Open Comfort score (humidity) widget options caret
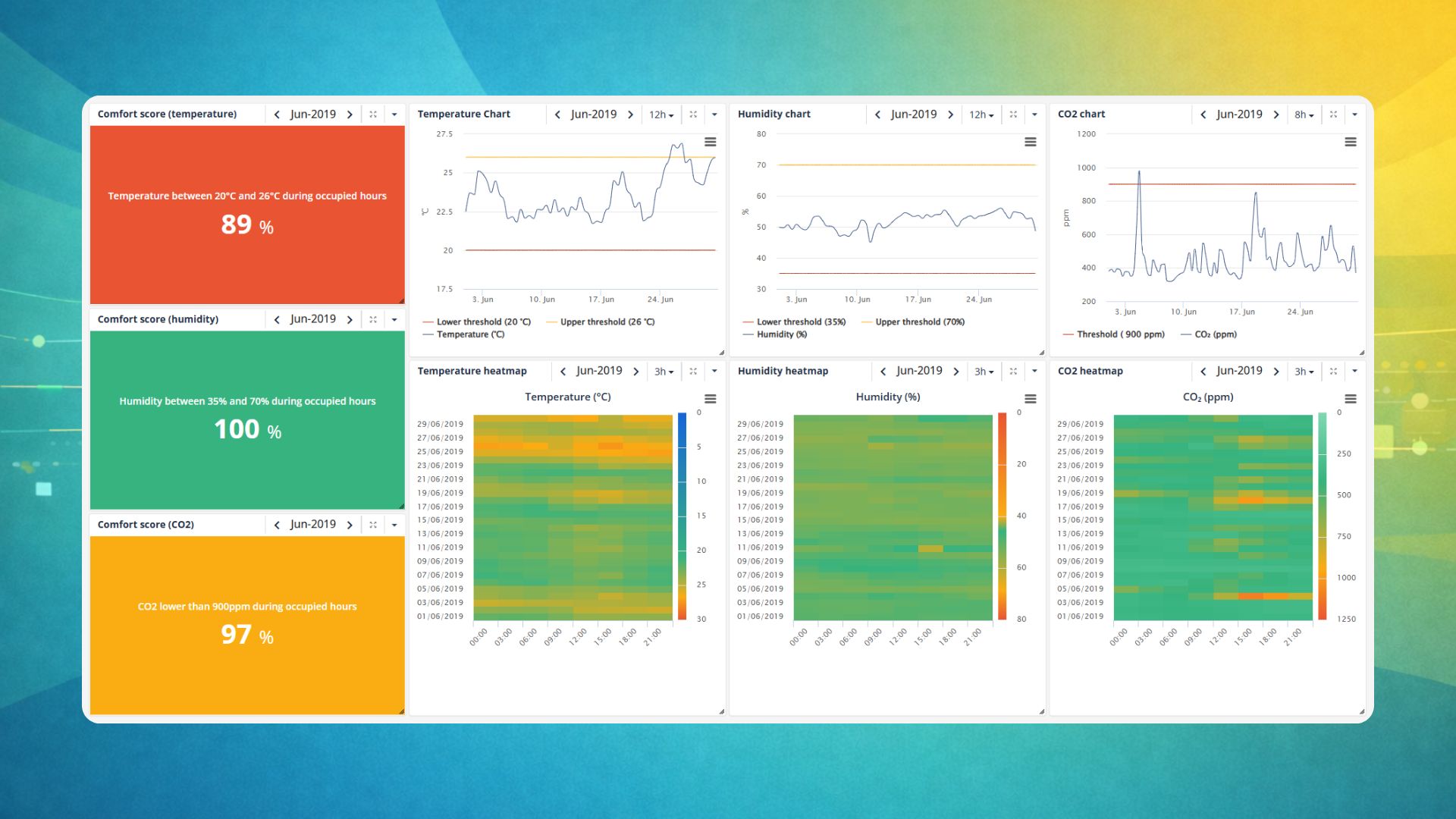 pos(394,319)
